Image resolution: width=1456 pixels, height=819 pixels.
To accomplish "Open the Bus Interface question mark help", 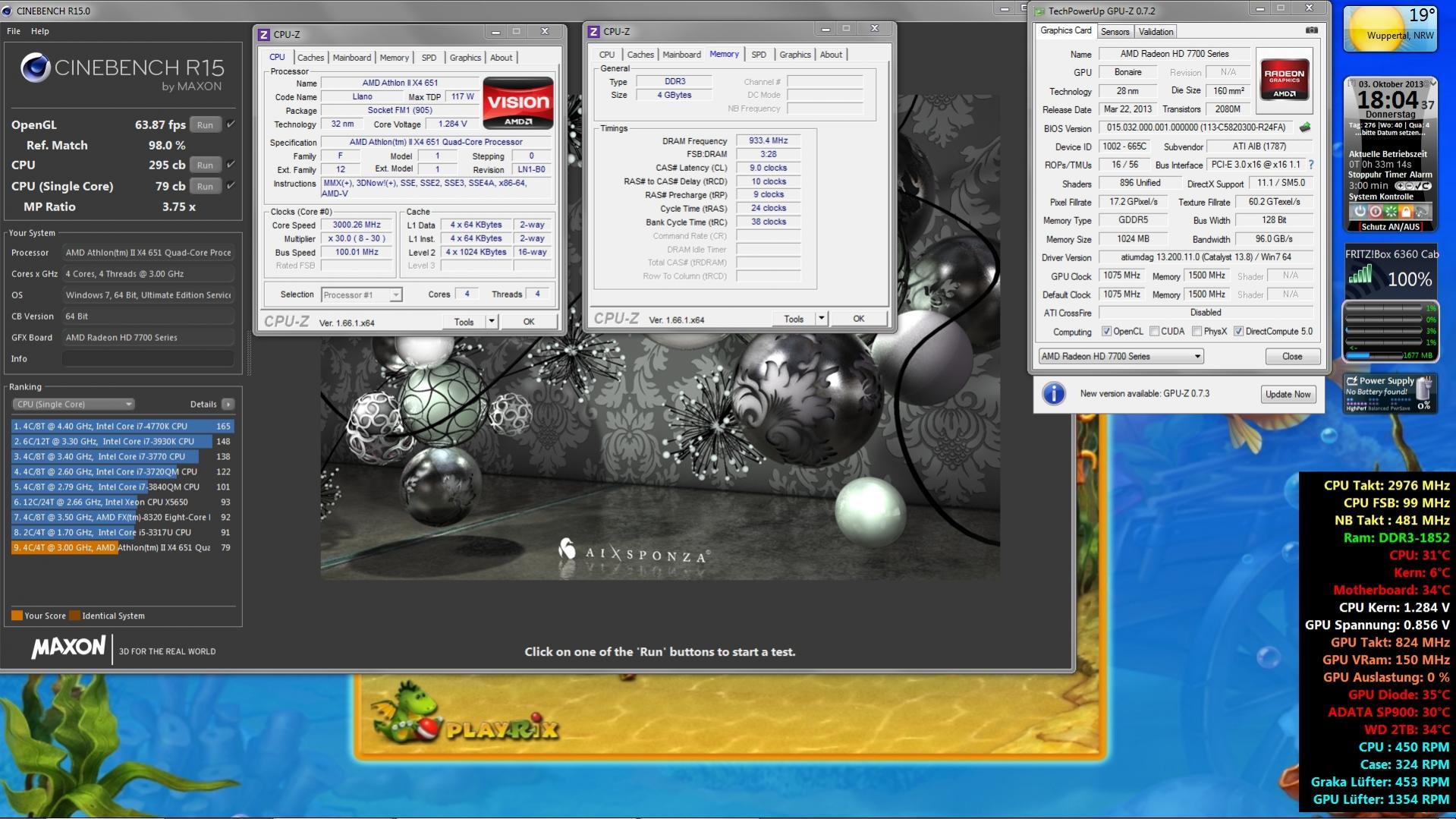I will tap(1311, 165).
